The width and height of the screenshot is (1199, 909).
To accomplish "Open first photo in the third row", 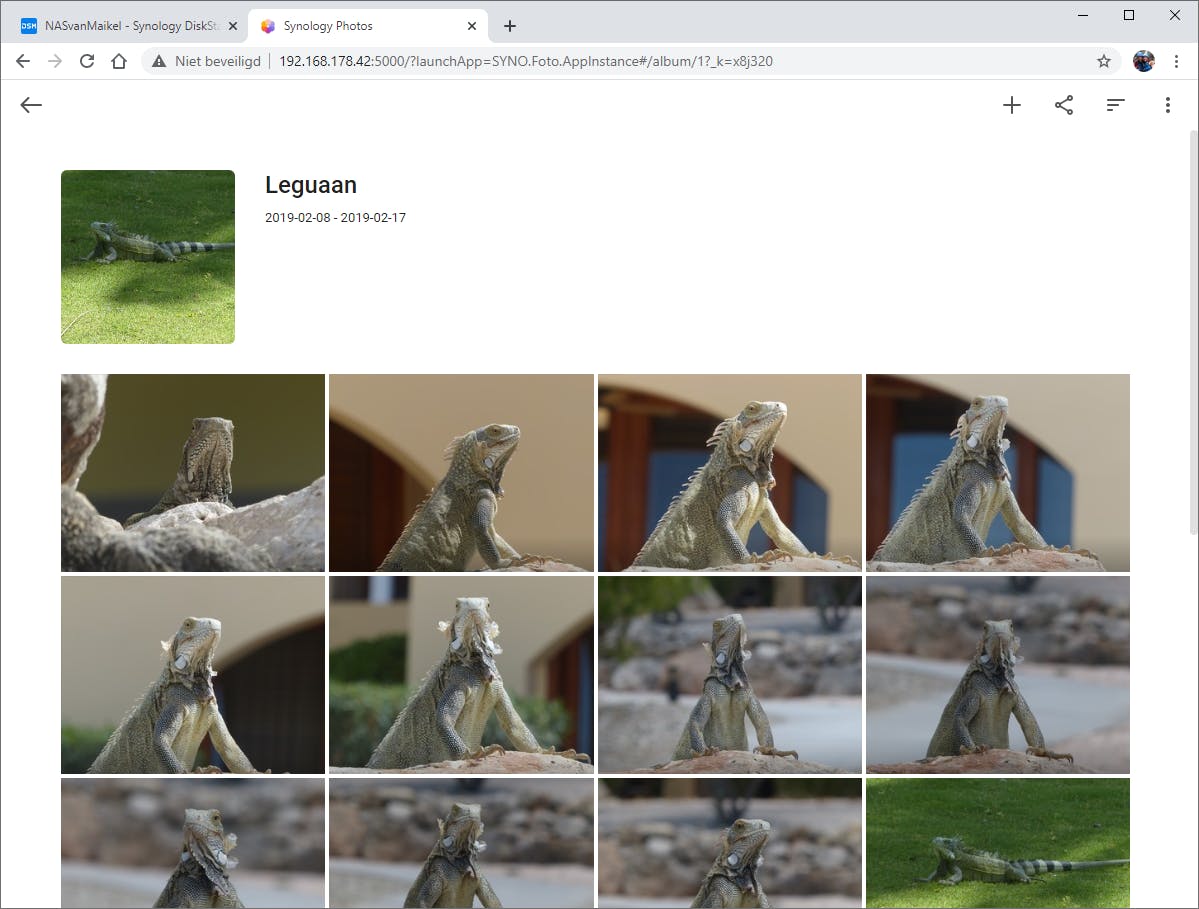I will (x=193, y=843).
